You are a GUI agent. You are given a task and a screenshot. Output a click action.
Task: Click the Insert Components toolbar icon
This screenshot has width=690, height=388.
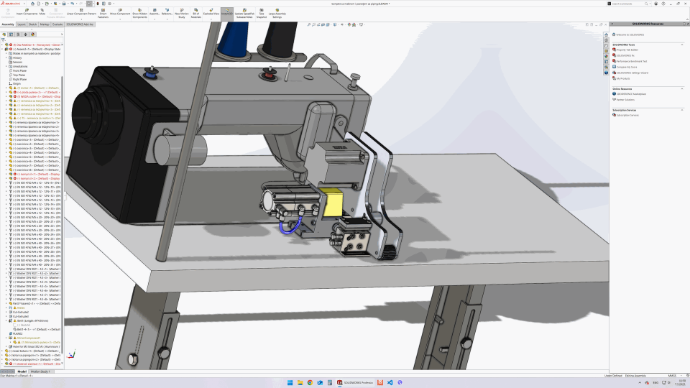[x=27, y=11]
